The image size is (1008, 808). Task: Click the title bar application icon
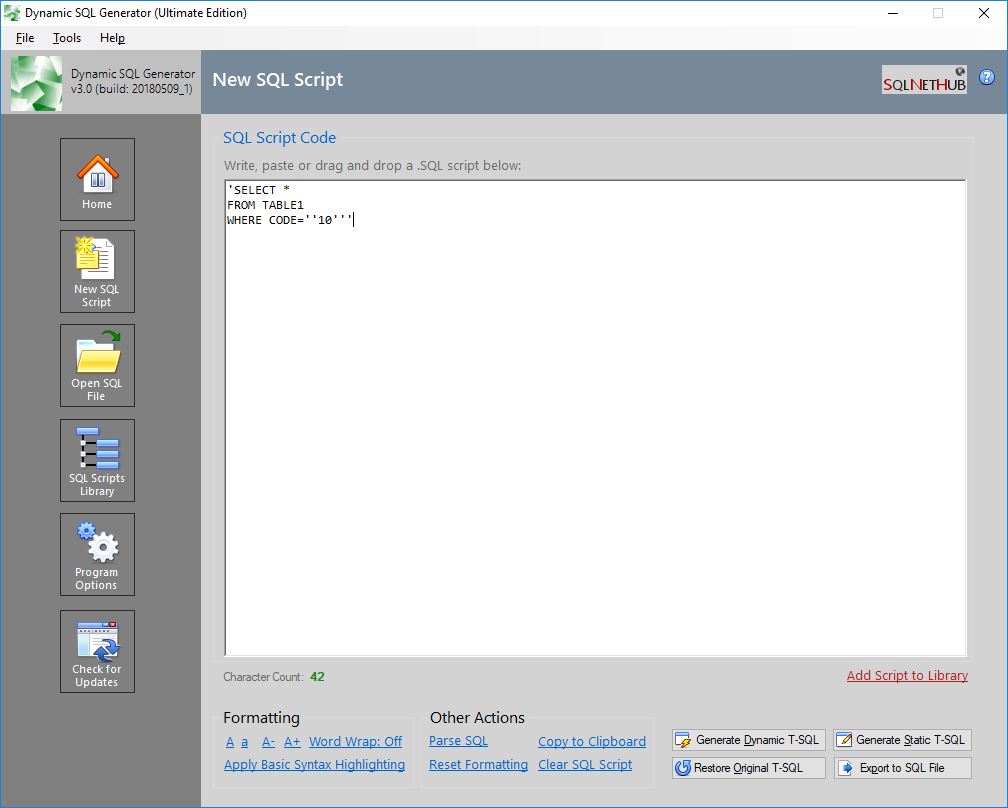tap(12, 13)
